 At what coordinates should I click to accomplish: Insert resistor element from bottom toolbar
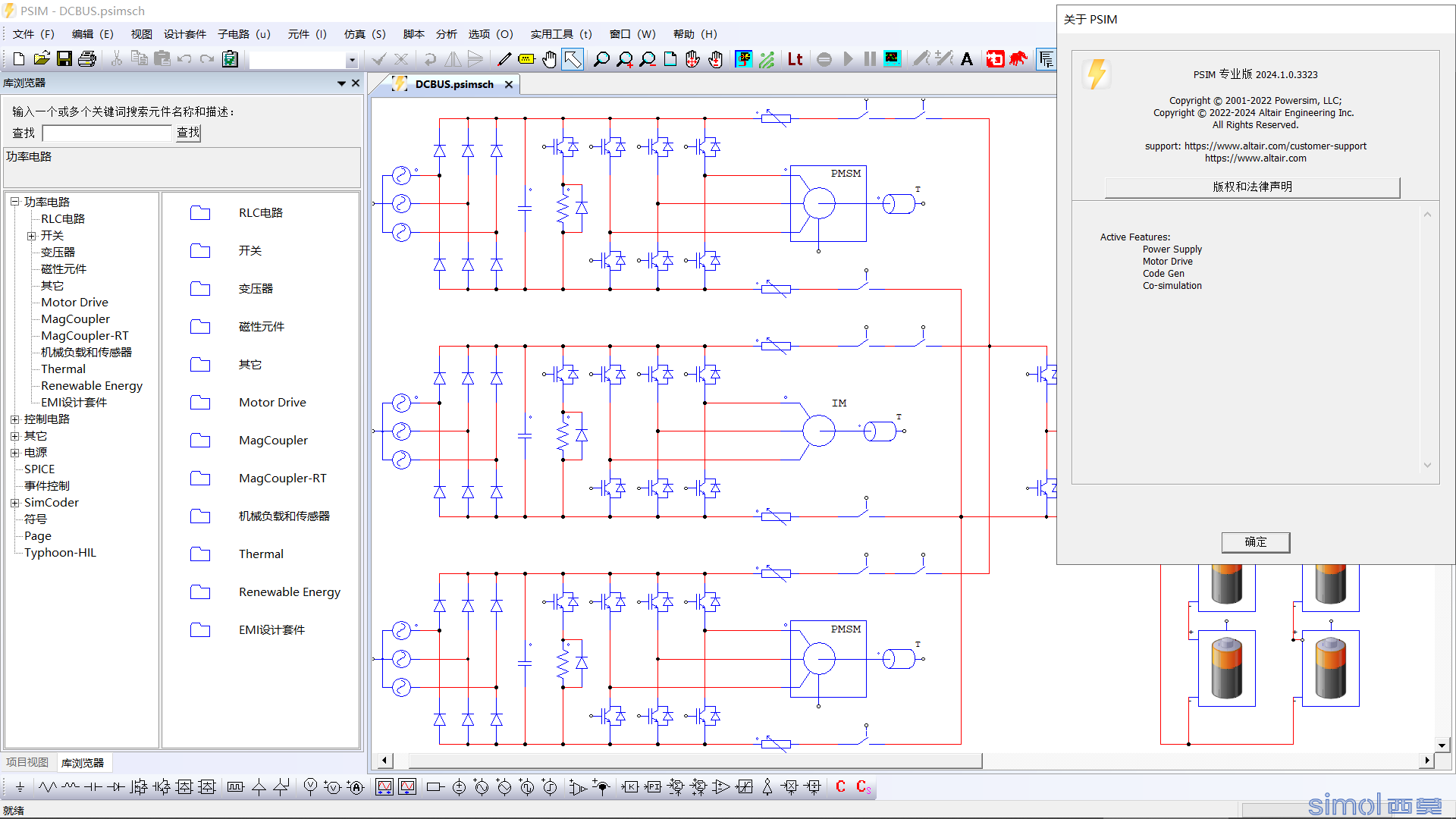[x=48, y=787]
